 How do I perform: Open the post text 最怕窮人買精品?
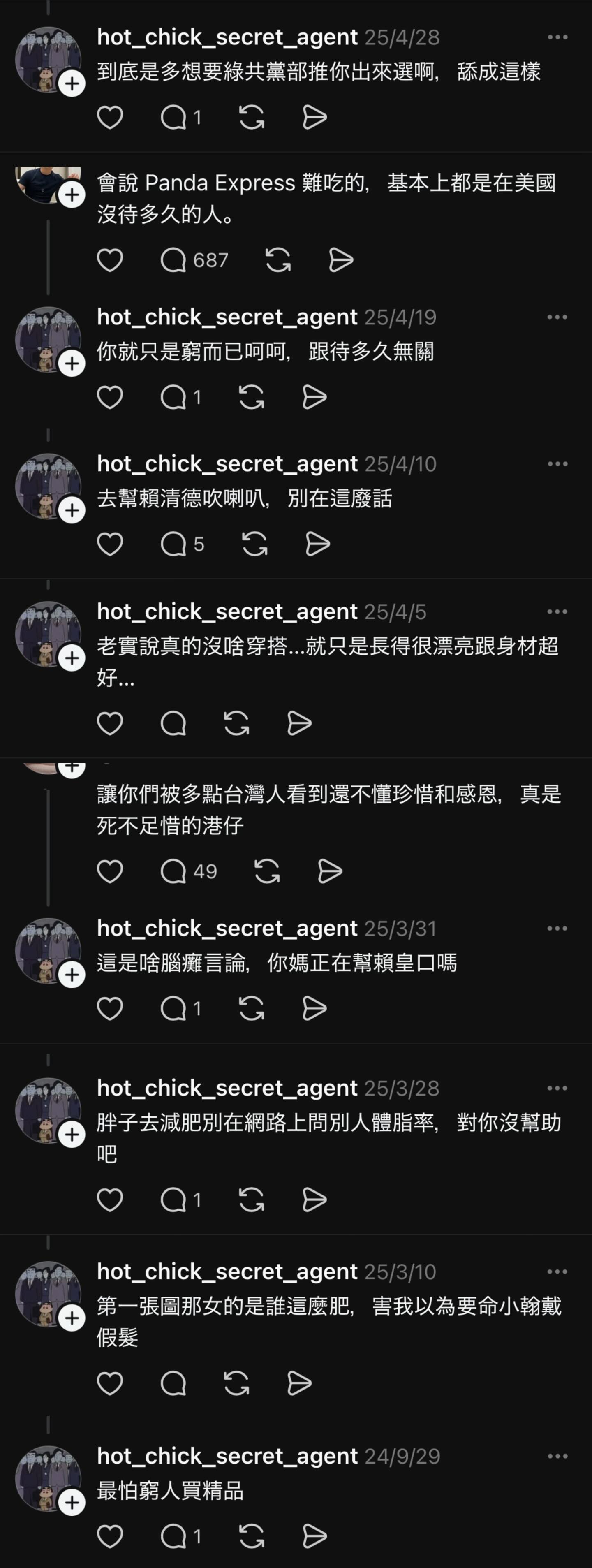170,1491
